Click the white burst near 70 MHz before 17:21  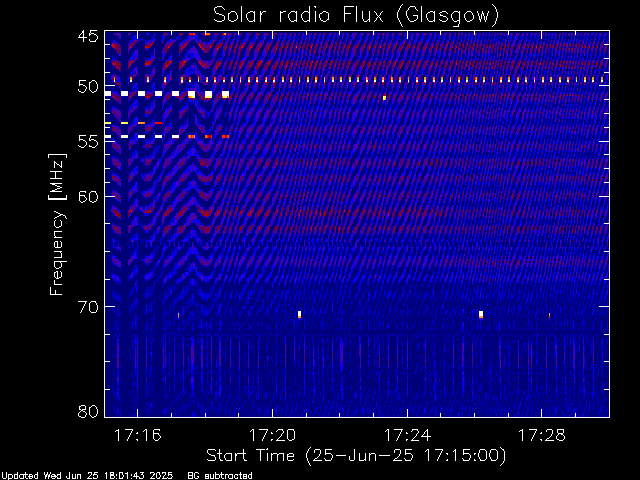coord(299,314)
